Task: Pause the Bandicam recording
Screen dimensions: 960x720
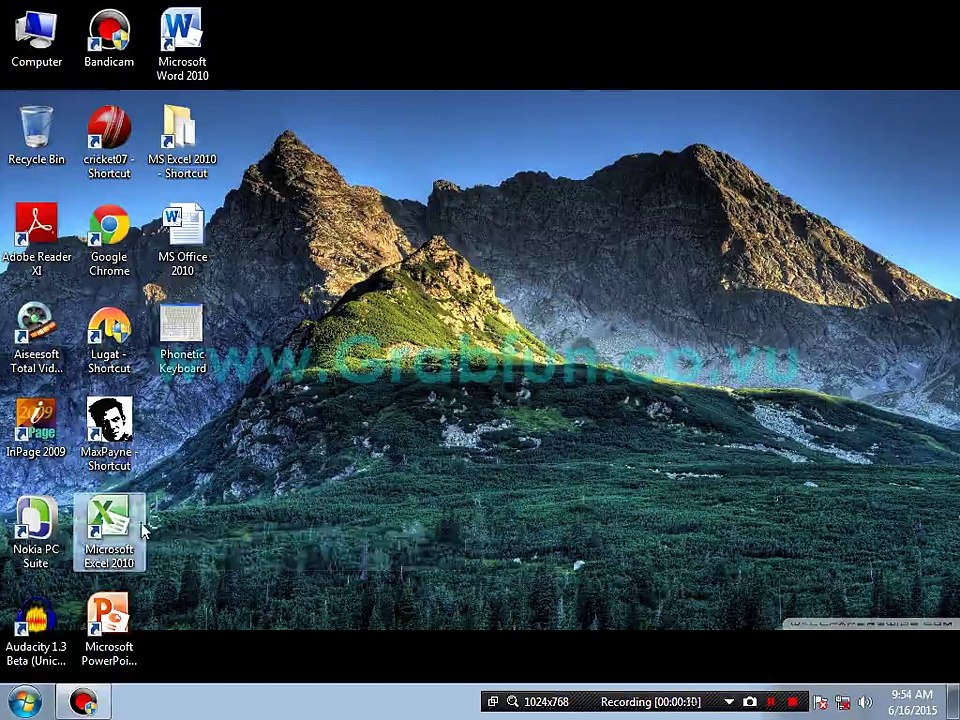Action: tap(771, 702)
